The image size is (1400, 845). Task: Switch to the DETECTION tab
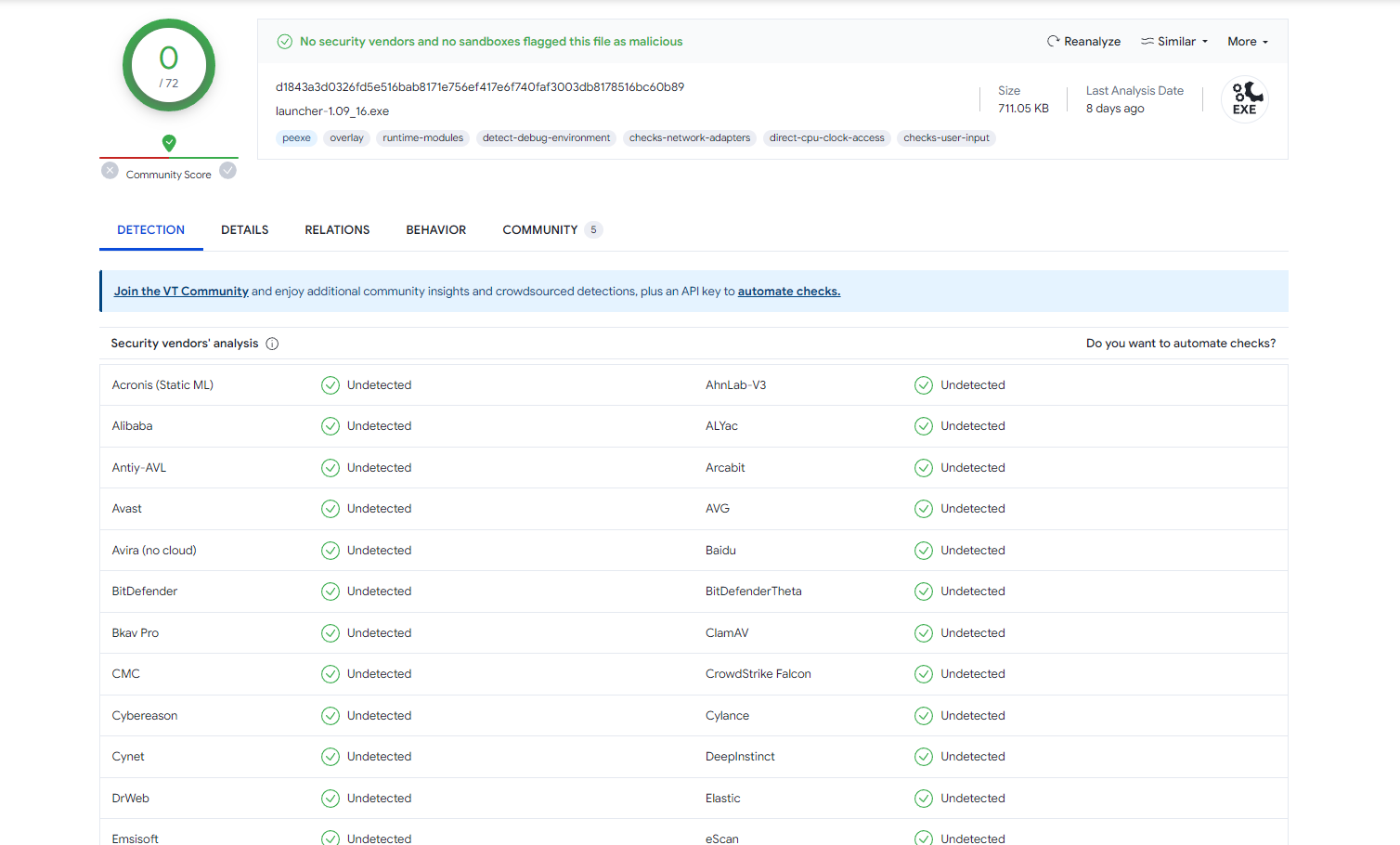coord(151,230)
